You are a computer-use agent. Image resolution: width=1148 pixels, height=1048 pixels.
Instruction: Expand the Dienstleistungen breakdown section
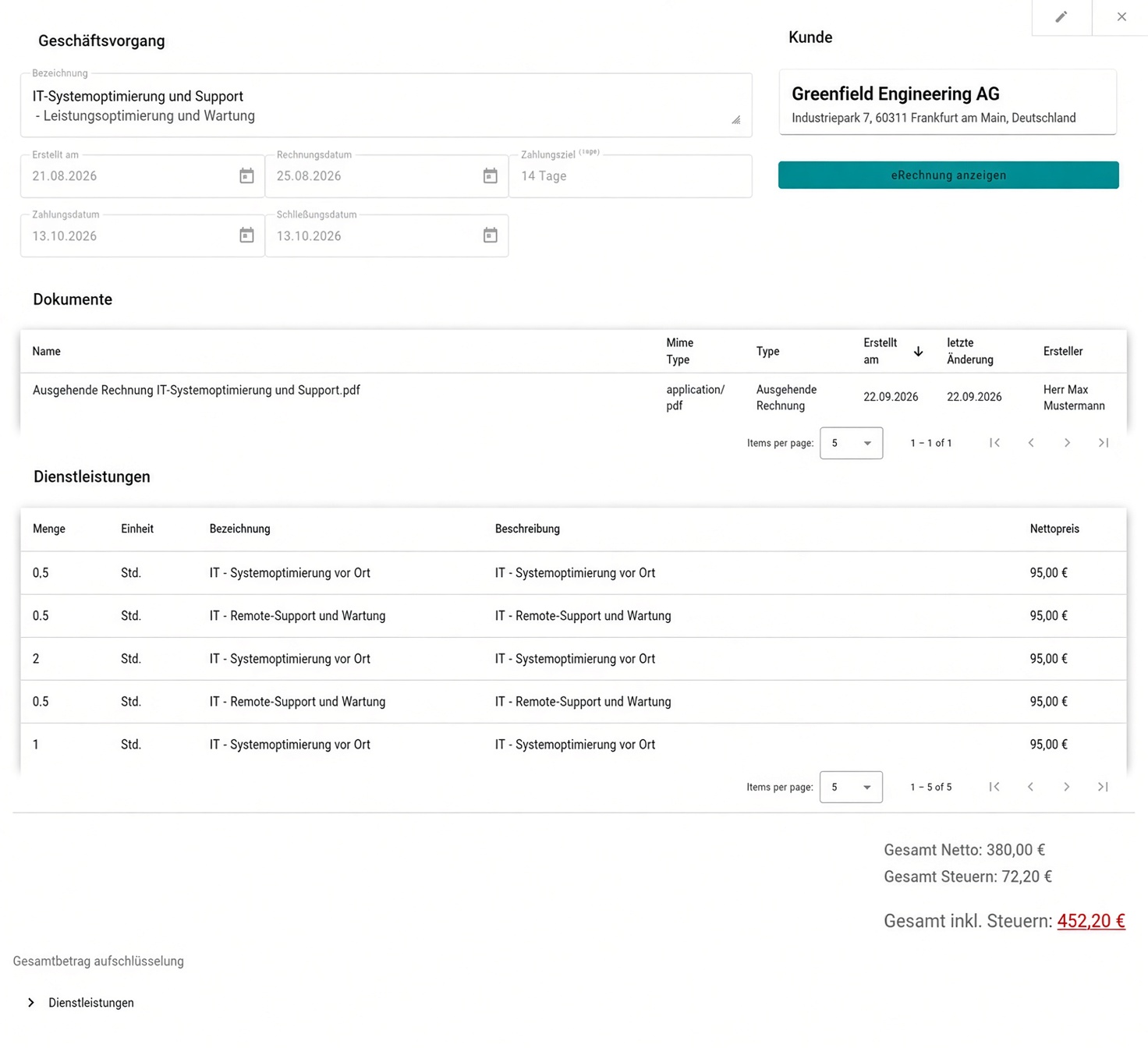[x=31, y=1003]
